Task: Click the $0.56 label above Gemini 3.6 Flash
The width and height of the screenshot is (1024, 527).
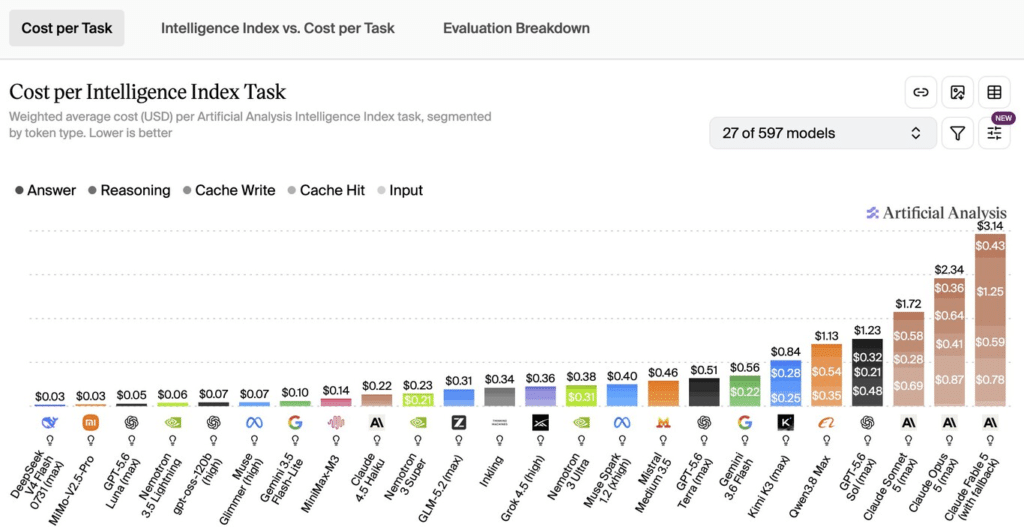Action: tap(744, 368)
